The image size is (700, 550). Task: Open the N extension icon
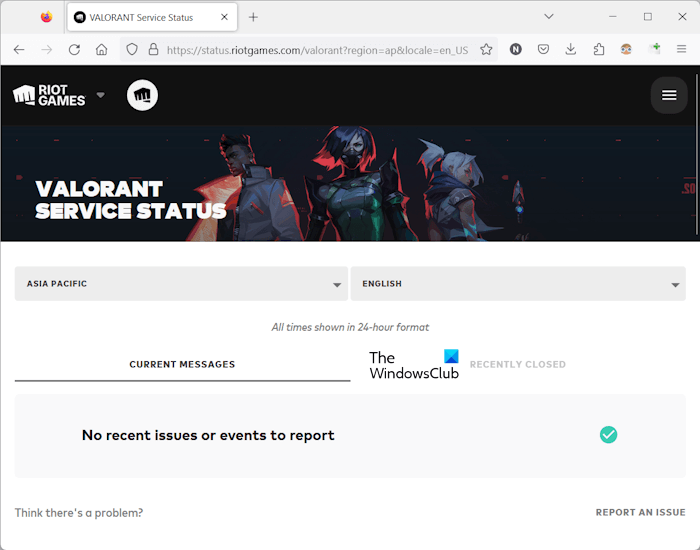(516, 50)
